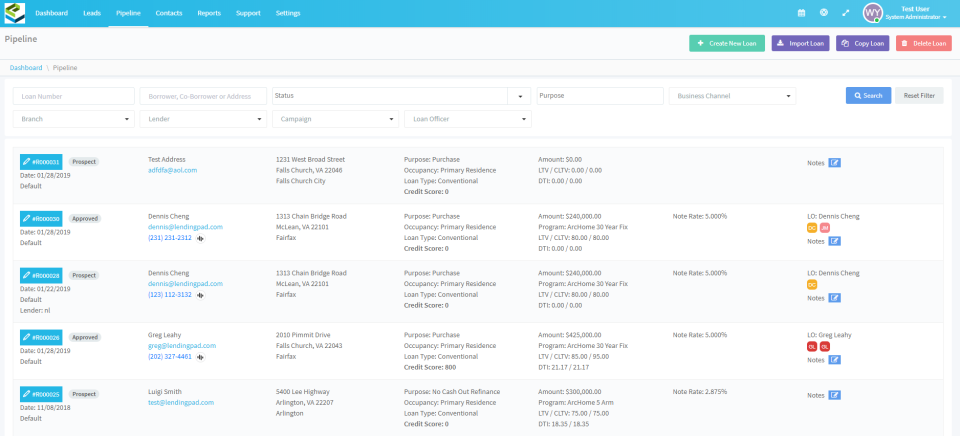Click the phone link (231) 231-2312
The width and height of the screenshot is (960, 436).
pyautogui.click(x=170, y=238)
